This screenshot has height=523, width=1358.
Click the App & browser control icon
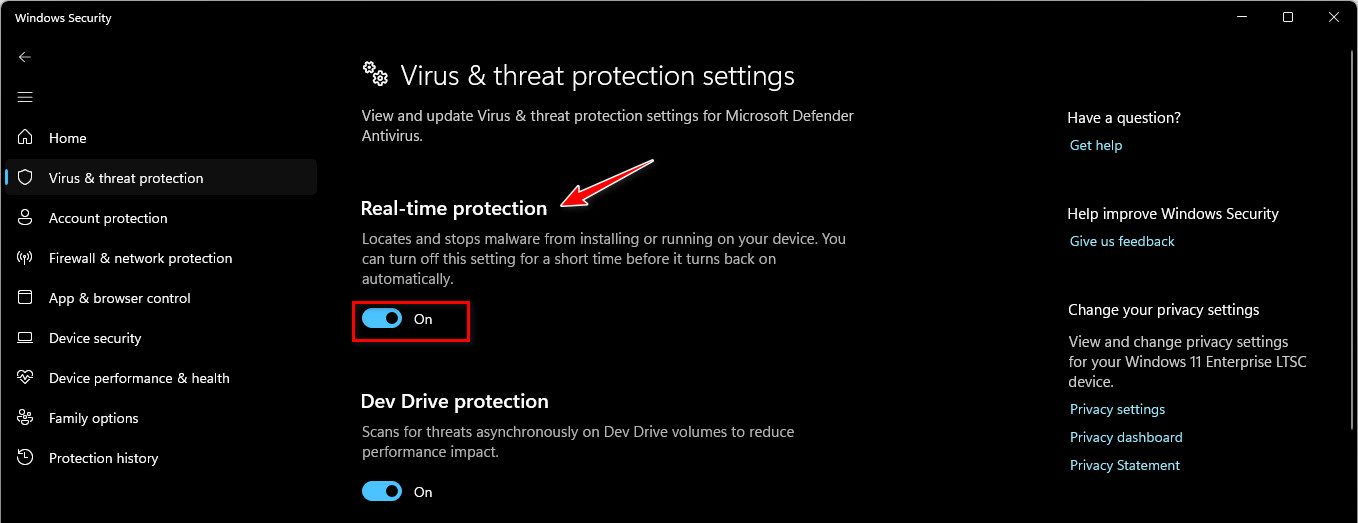26,298
